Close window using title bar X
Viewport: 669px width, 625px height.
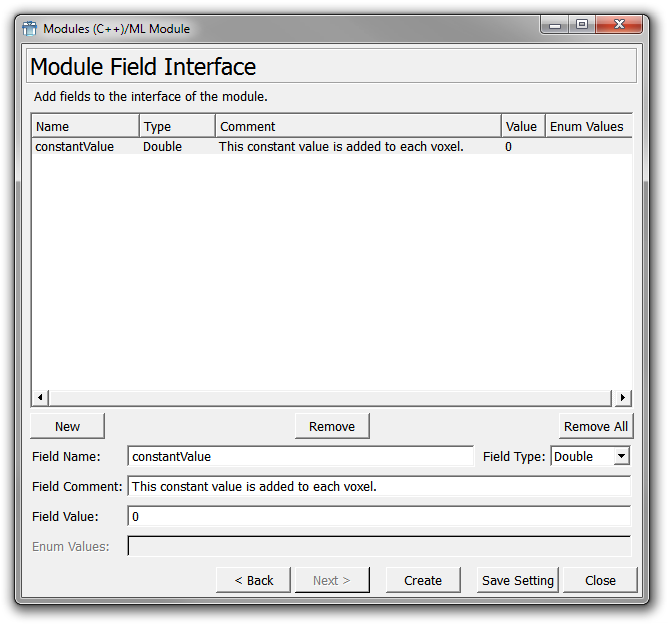[x=620, y=26]
